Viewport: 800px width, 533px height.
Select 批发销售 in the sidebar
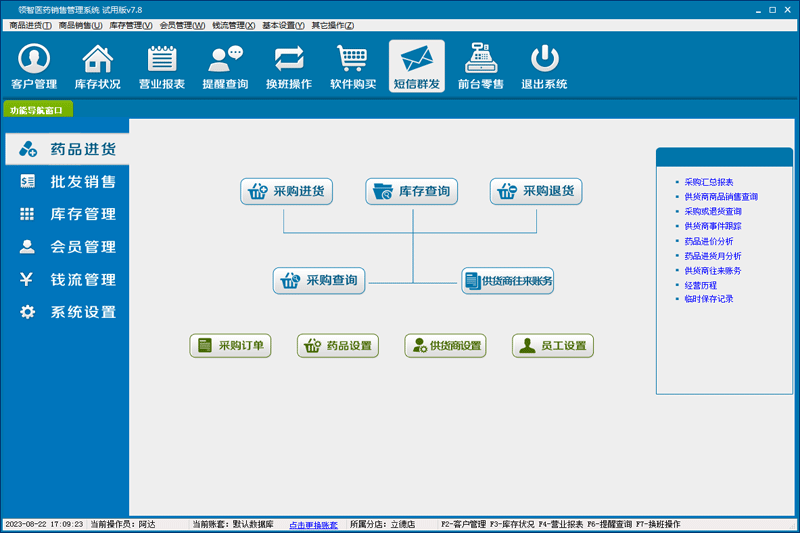point(67,182)
